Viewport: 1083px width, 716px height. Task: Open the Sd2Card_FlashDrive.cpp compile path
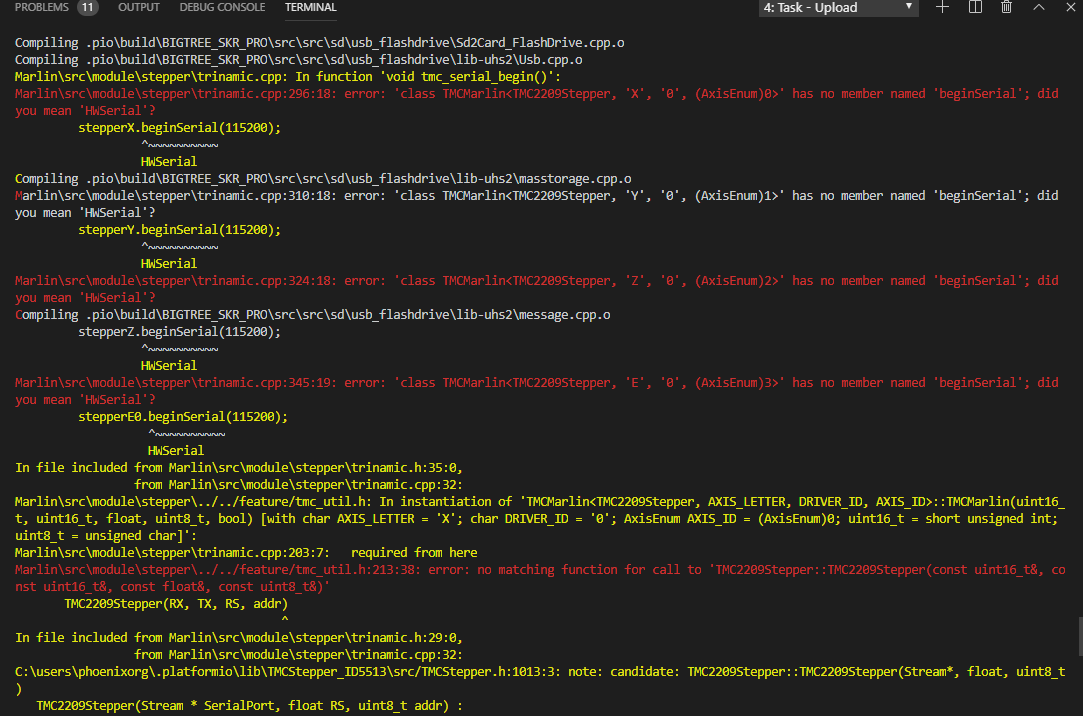300,42
